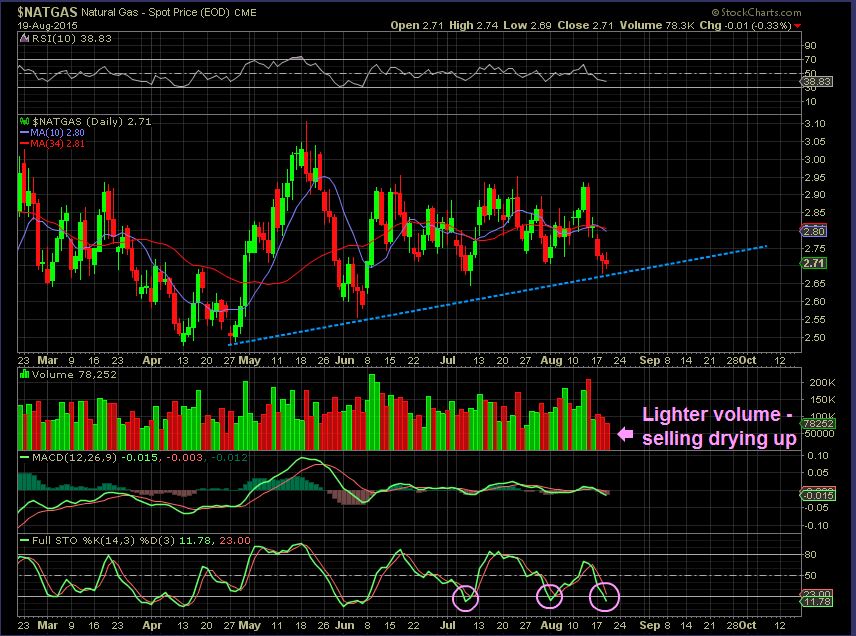This screenshot has height=636, width=856.
Task: Click the Volume 78.3K header value
Action: [x=657, y=25]
